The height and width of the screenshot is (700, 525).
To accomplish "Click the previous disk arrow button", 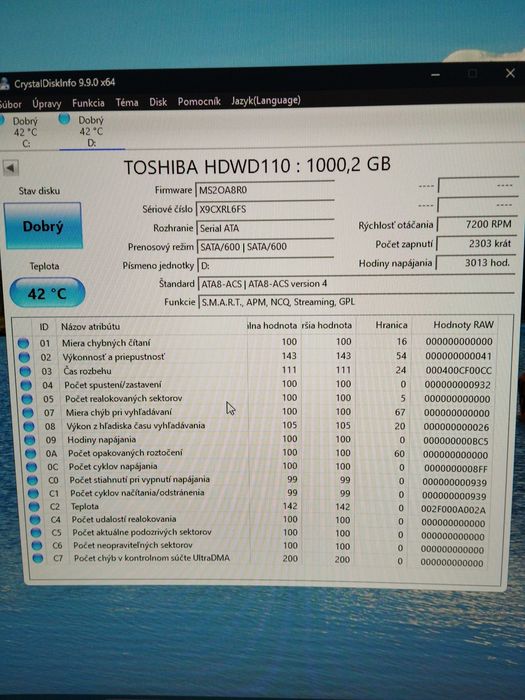I will (10, 168).
